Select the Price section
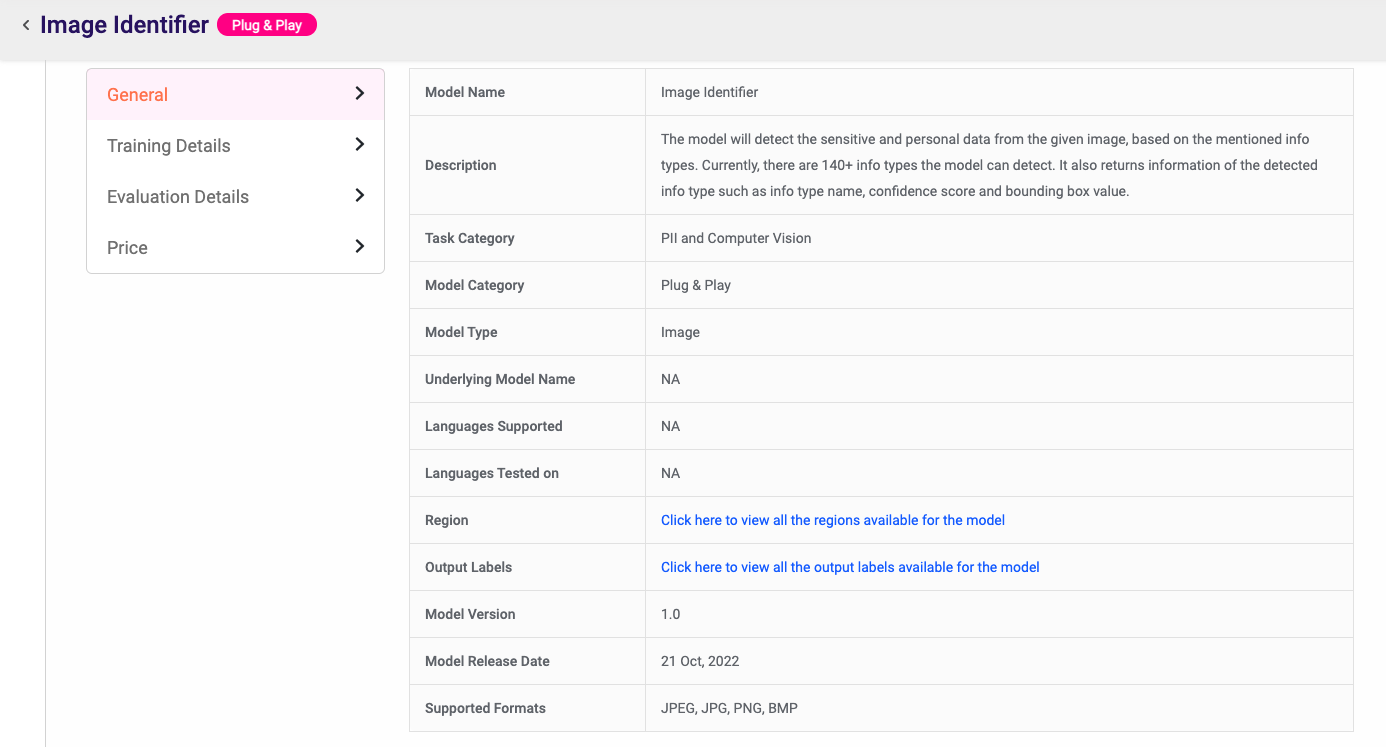Screen dimensions: 1386x747 pyautogui.click(x=127, y=248)
